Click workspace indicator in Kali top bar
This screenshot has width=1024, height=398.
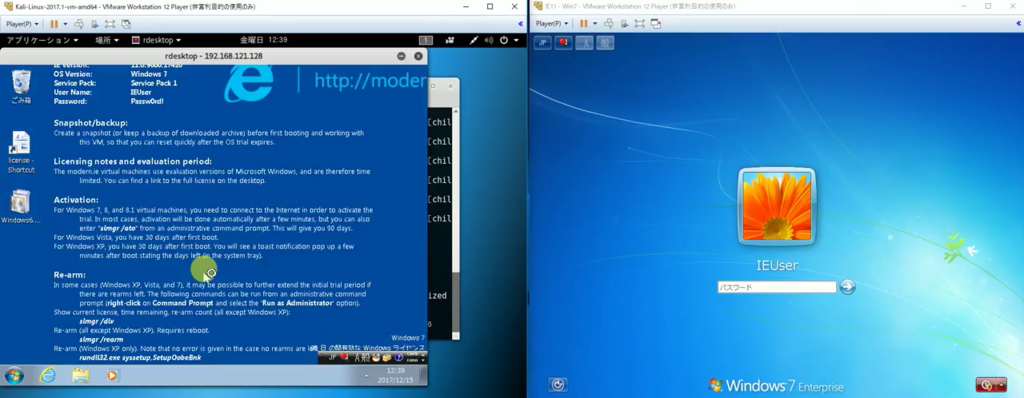click(426, 40)
